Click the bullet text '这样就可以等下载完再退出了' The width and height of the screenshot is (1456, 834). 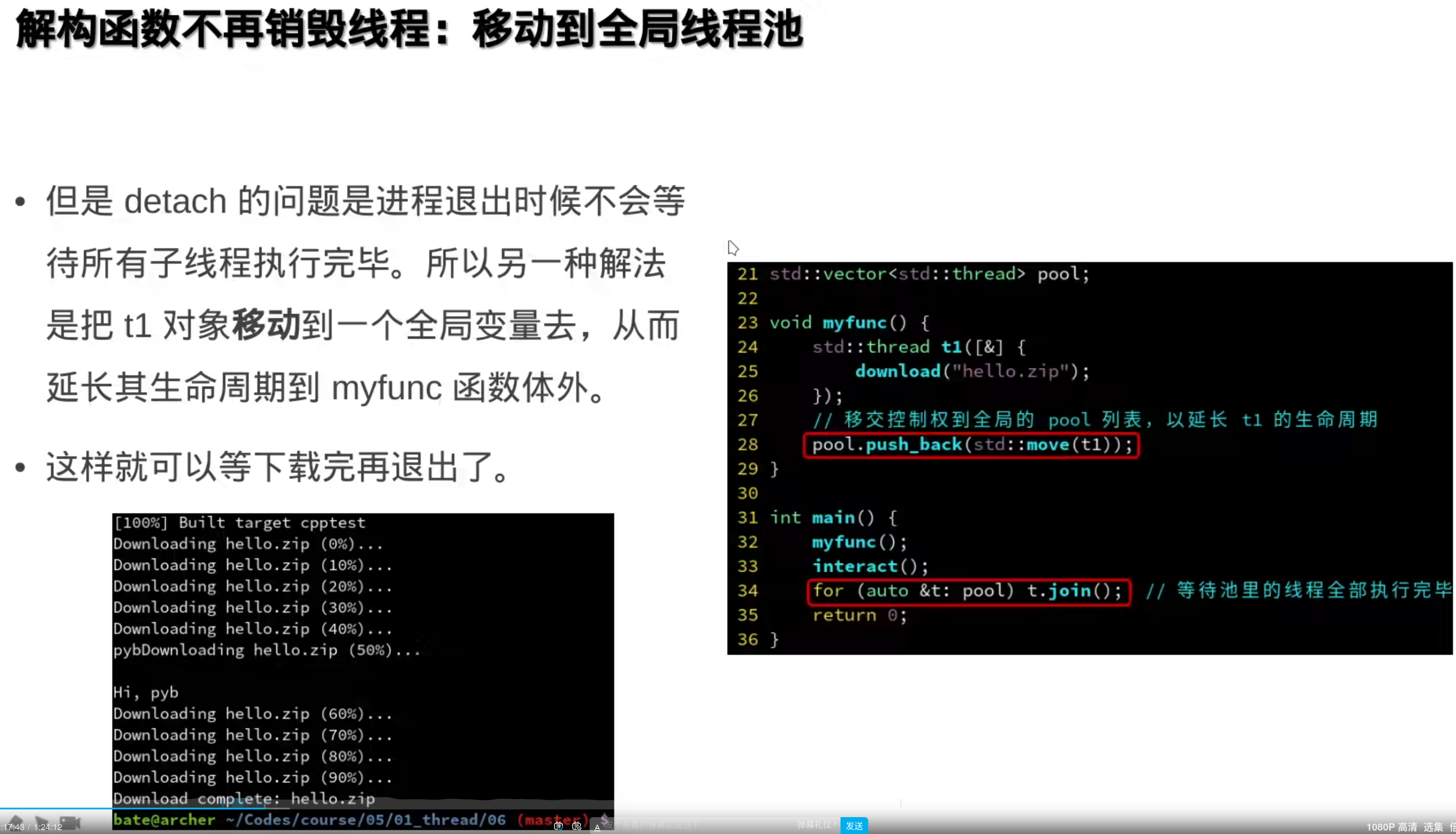coord(269,467)
